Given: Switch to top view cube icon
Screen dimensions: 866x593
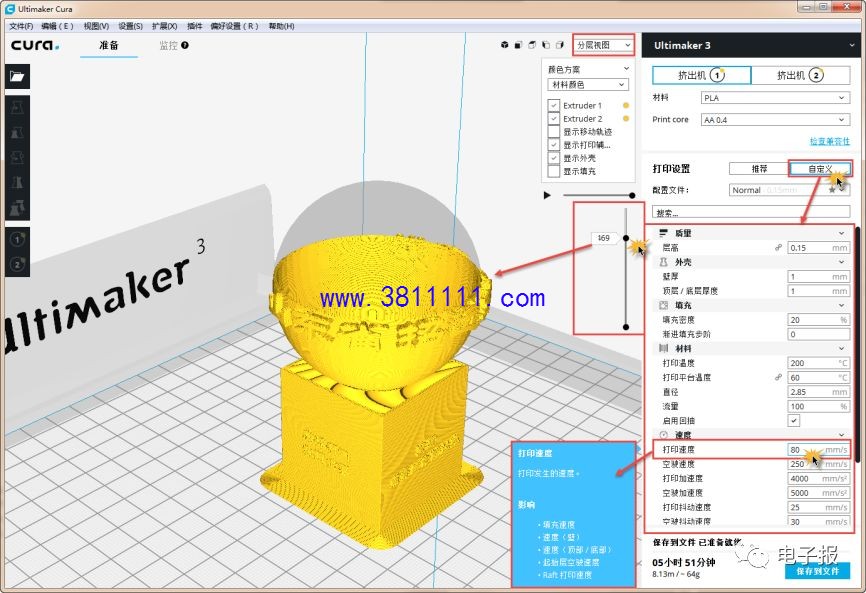Looking at the screenshot, I should (532, 45).
